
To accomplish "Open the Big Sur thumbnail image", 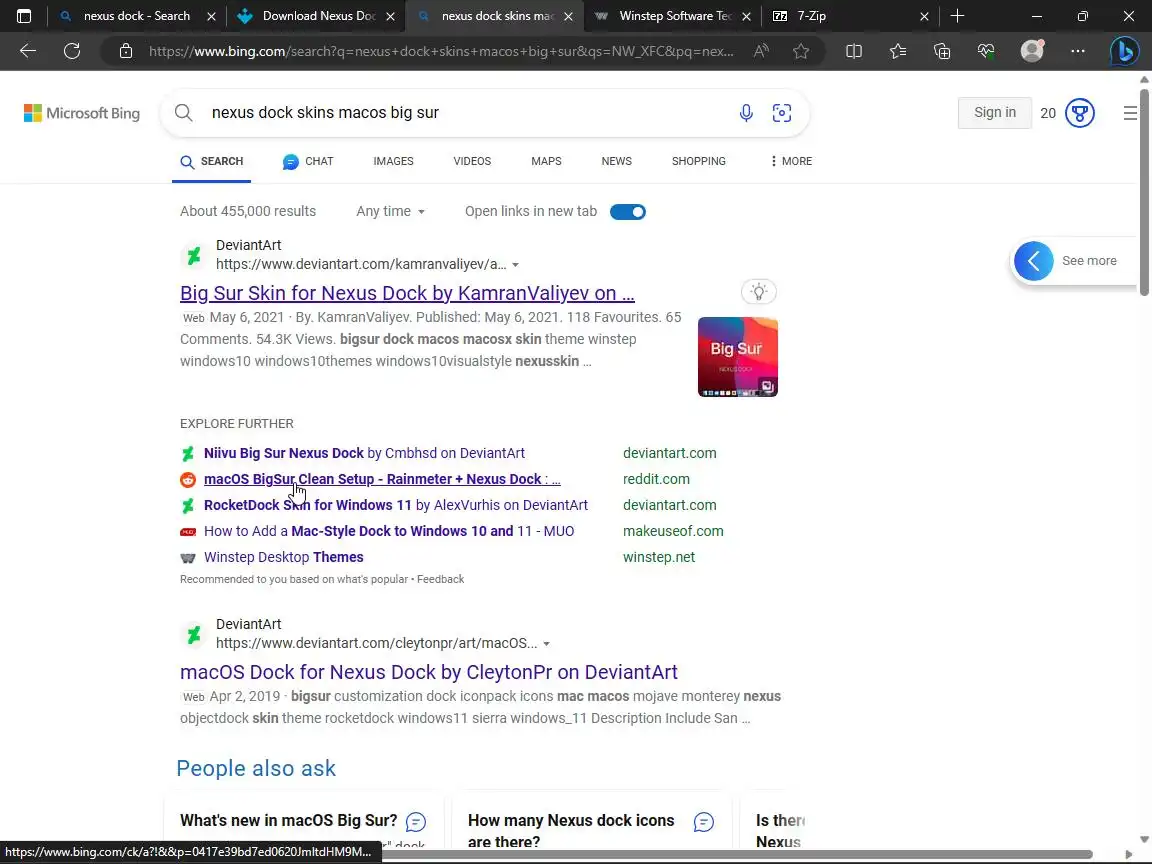I will [738, 357].
